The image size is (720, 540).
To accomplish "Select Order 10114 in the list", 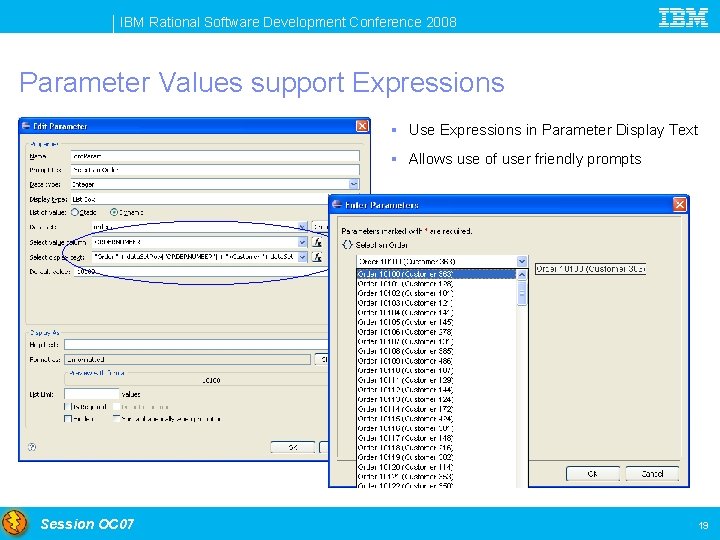I will click(x=436, y=409).
